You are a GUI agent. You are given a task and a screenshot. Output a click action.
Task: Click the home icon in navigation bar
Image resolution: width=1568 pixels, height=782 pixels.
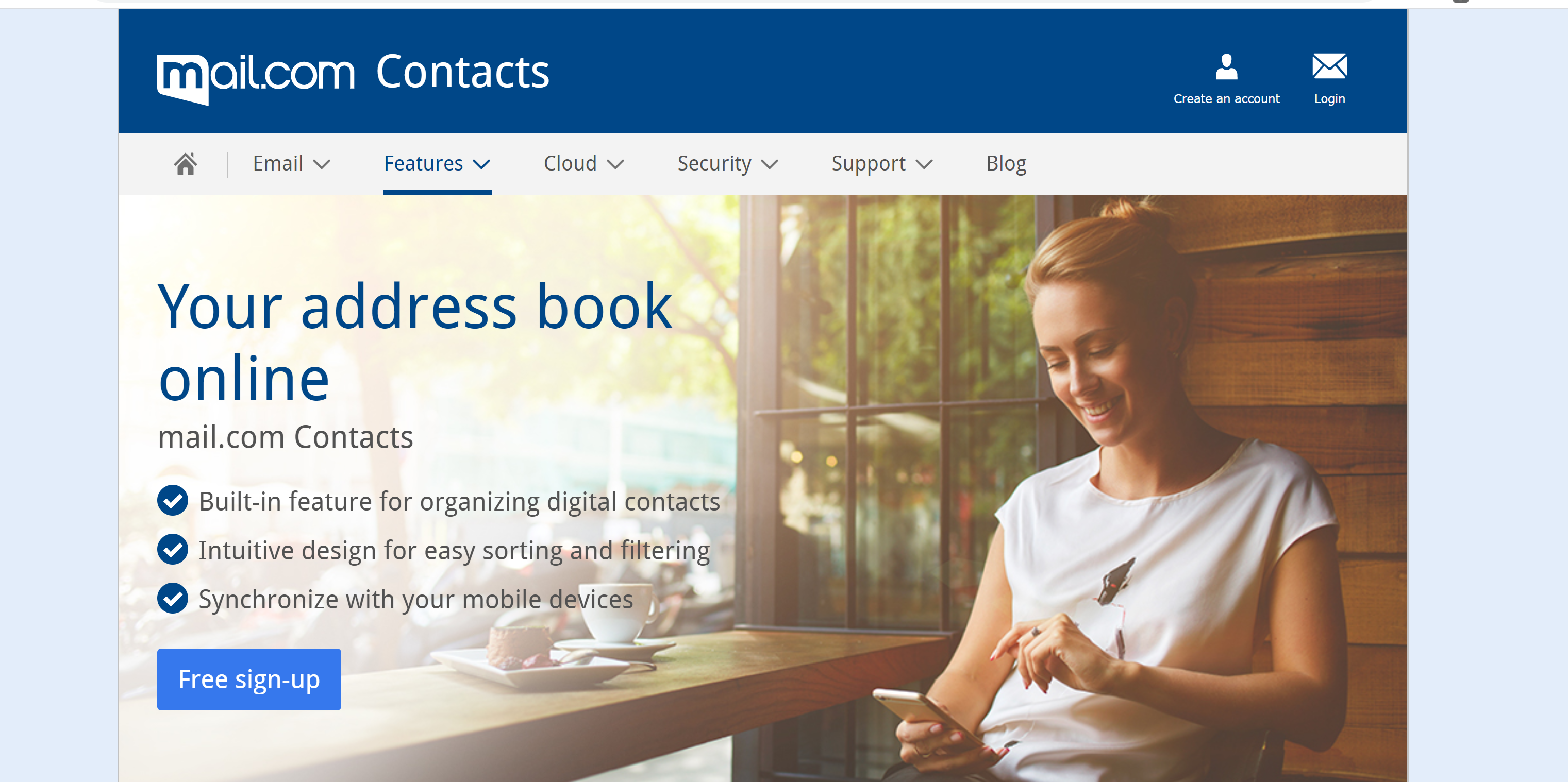pos(186,163)
